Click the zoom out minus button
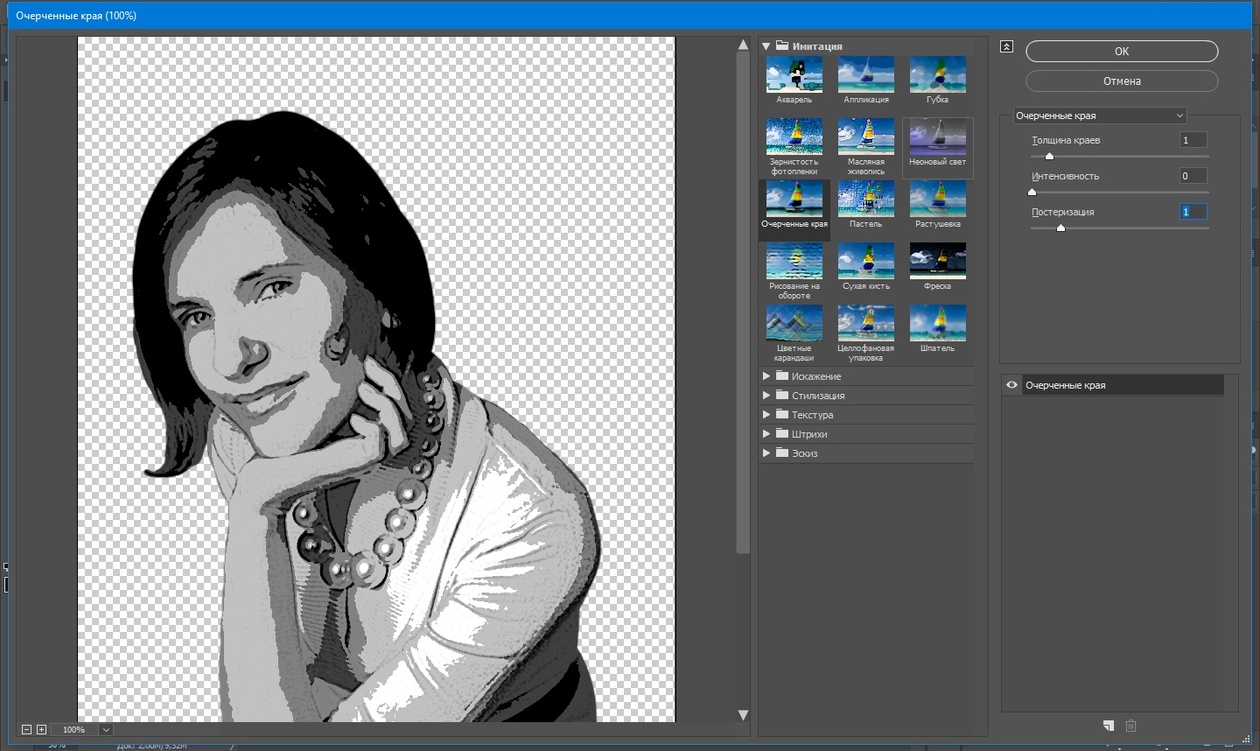 27,730
